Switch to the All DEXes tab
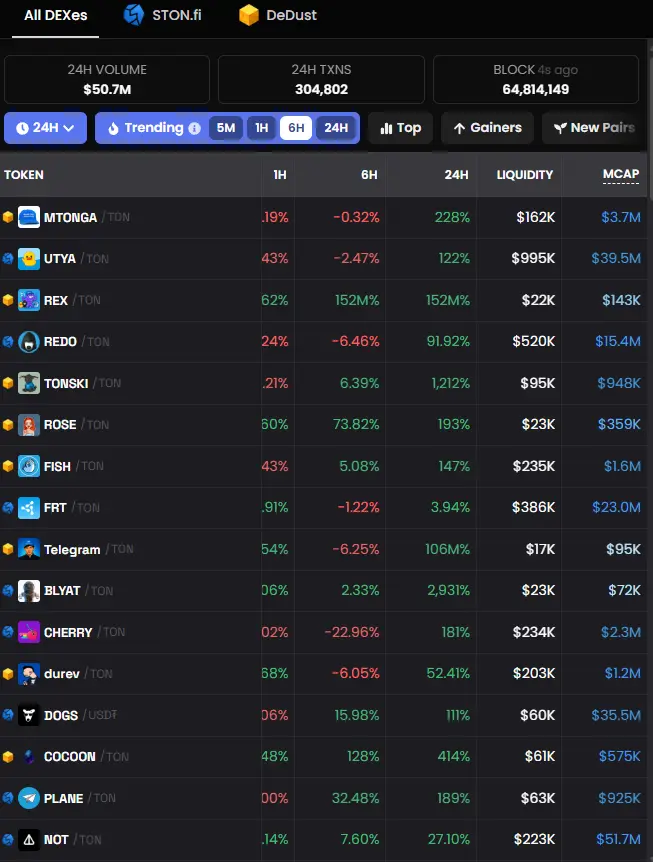Screen dimensions: 653x862 [56, 15]
